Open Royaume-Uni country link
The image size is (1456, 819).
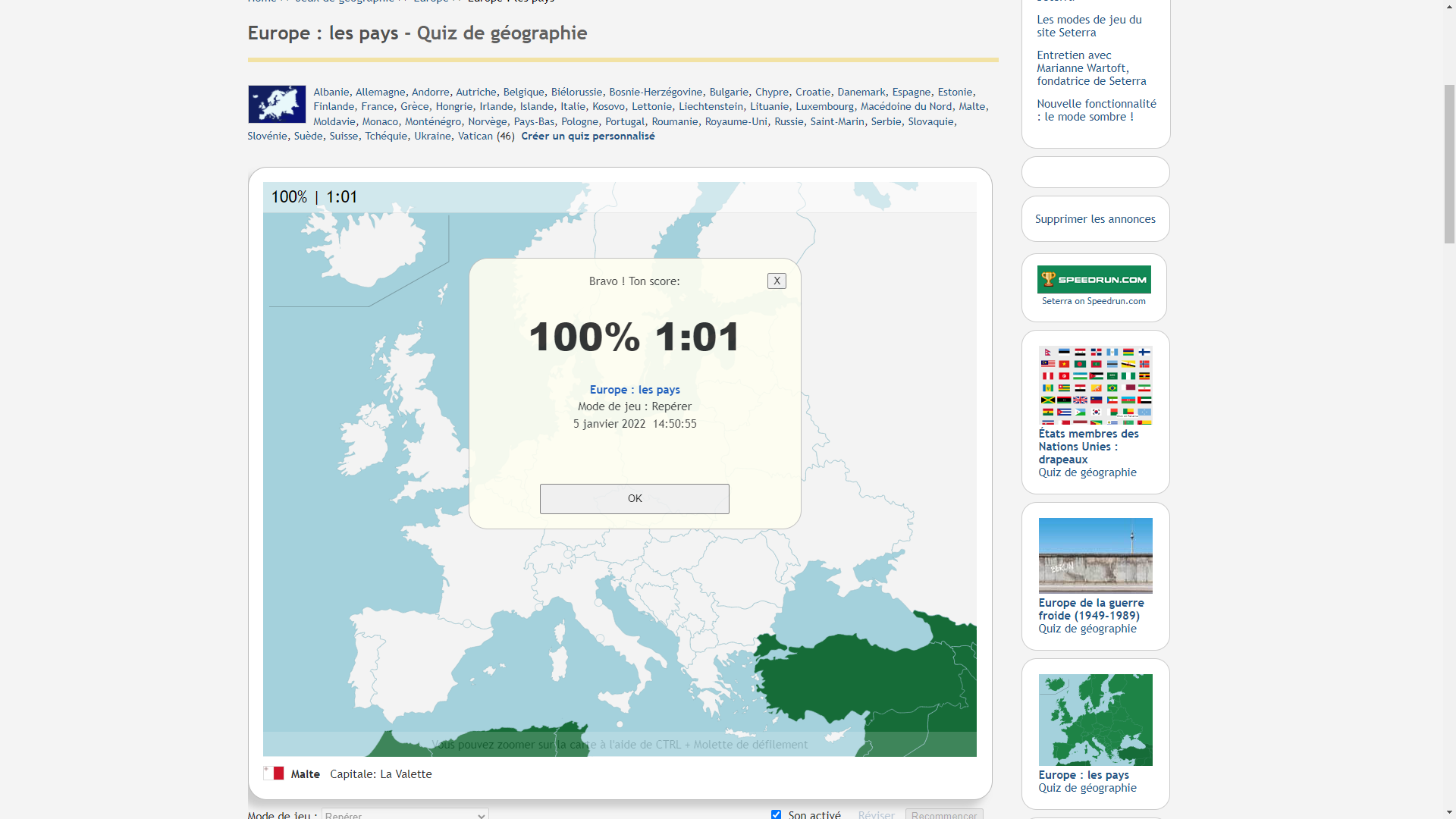click(x=736, y=121)
